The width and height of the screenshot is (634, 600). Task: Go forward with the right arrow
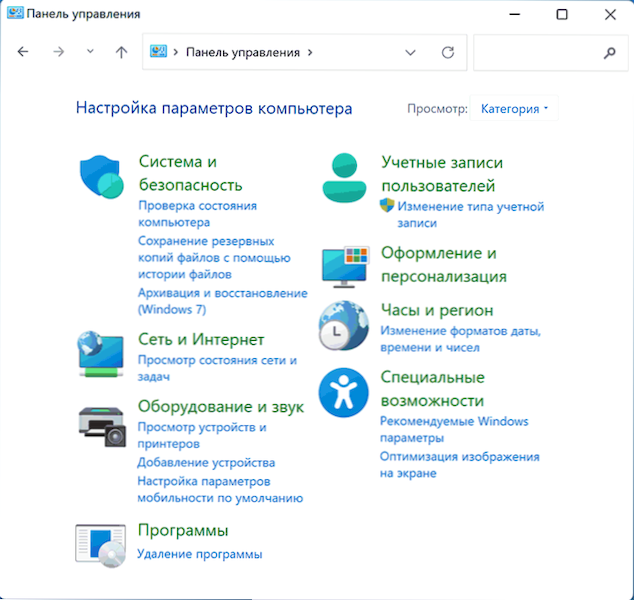click(x=59, y=52)
